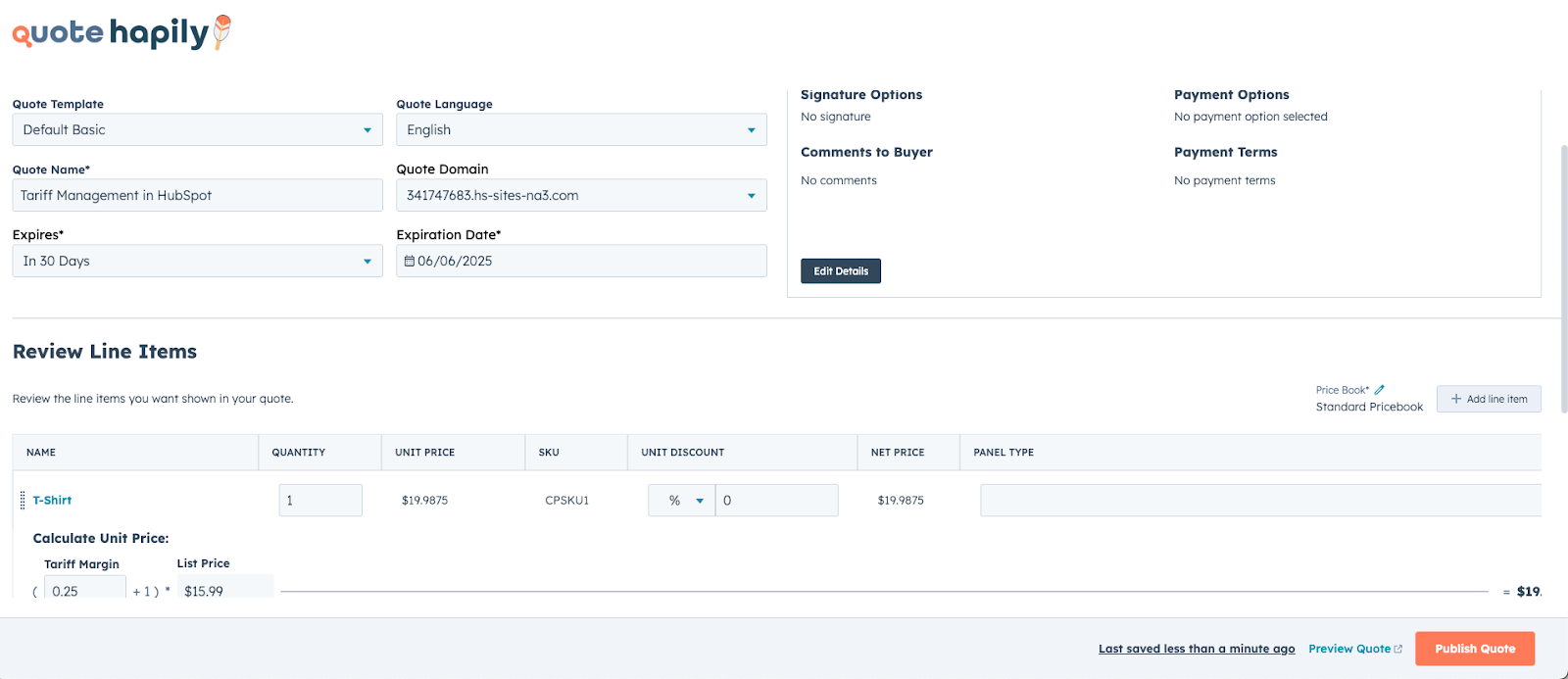Open the T-Shirt line item link
The height and width of the screenshot is (679, 1568).
coord(52,501)
